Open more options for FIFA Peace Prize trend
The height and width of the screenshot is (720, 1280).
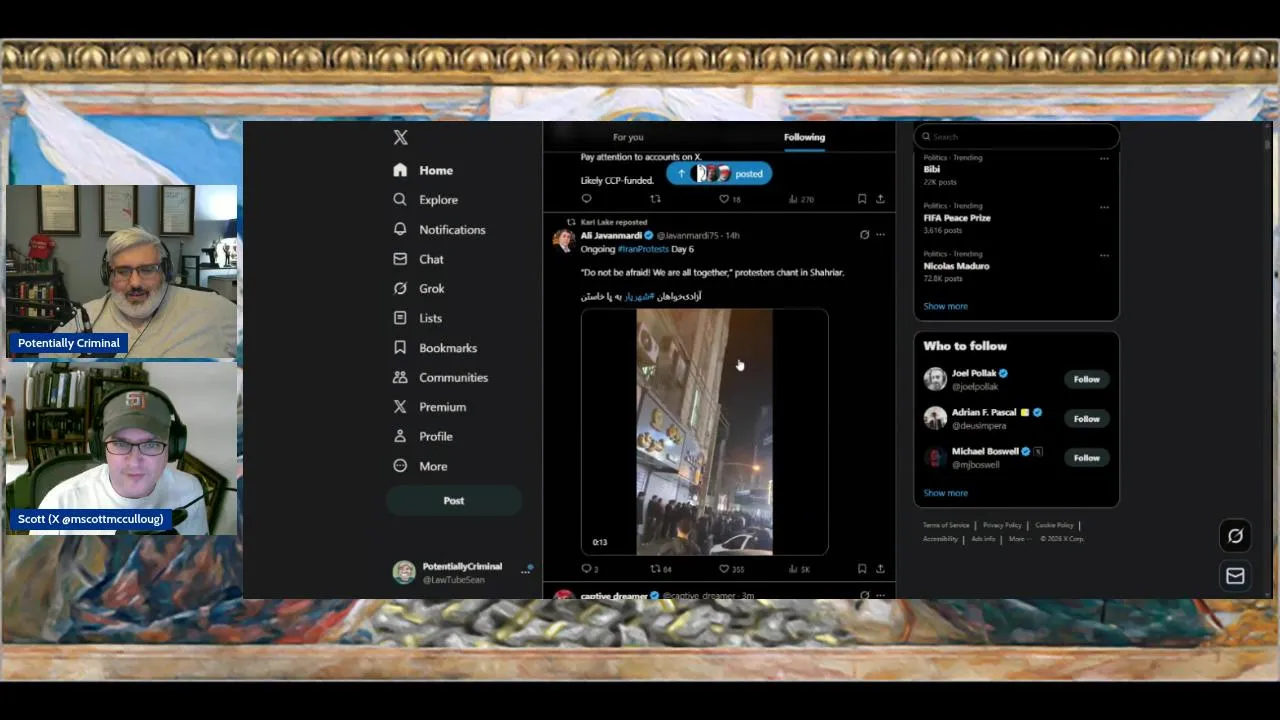pos(1104,207)
